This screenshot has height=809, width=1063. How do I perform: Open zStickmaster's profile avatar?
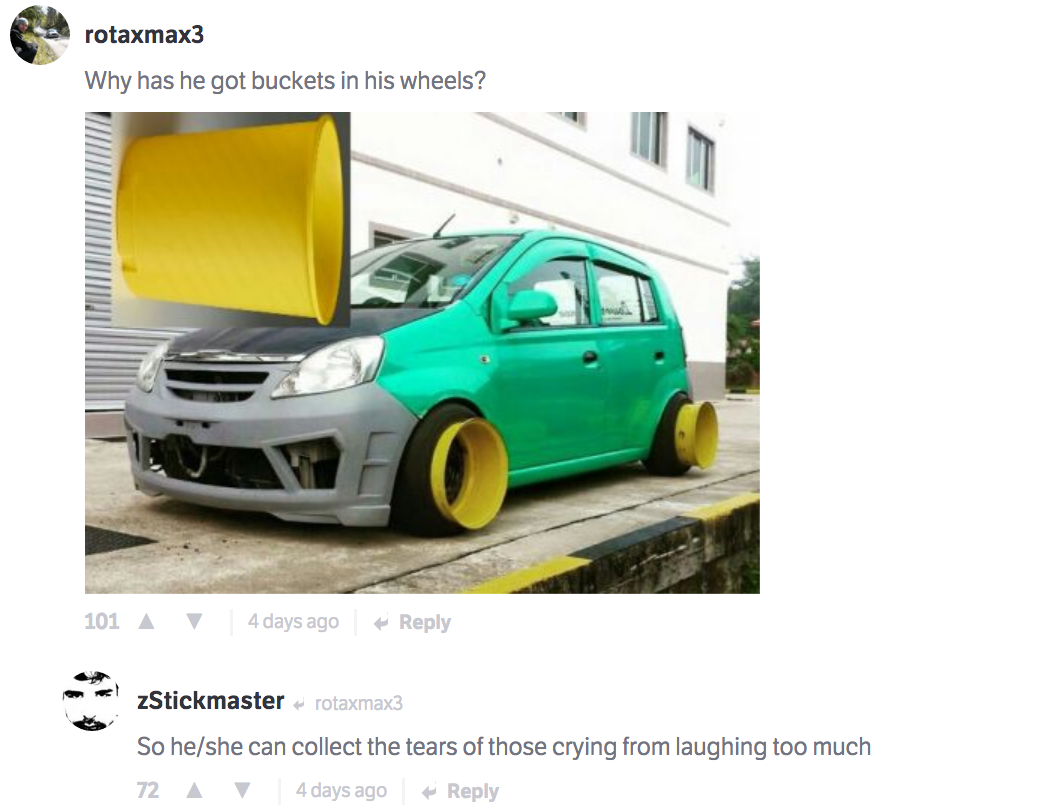(x=92, y=700)
